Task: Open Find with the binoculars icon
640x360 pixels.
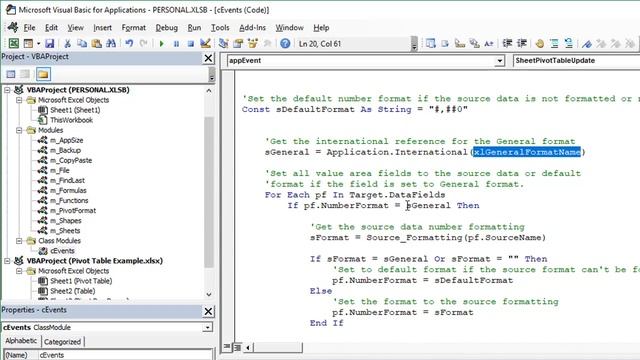Action: tap(111, 43)
